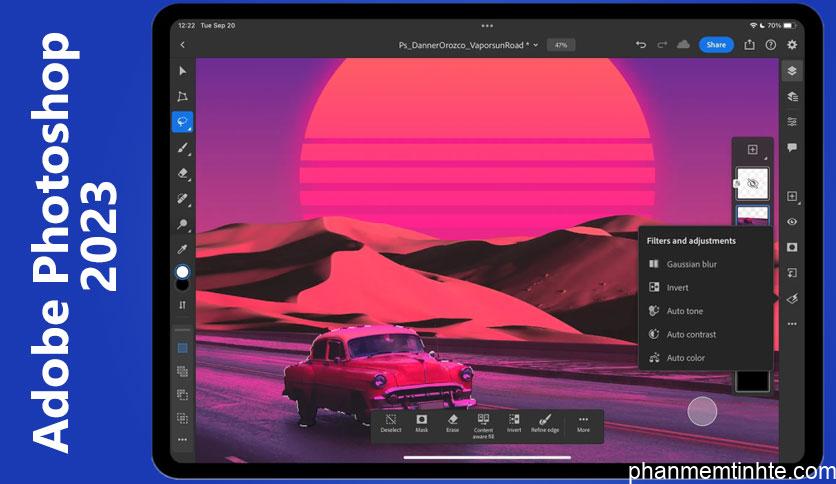Image resolution: width=836 pixels, height=484 pixels.
Task: Open the layer properties sliders panel
Action: click(792, 122)
